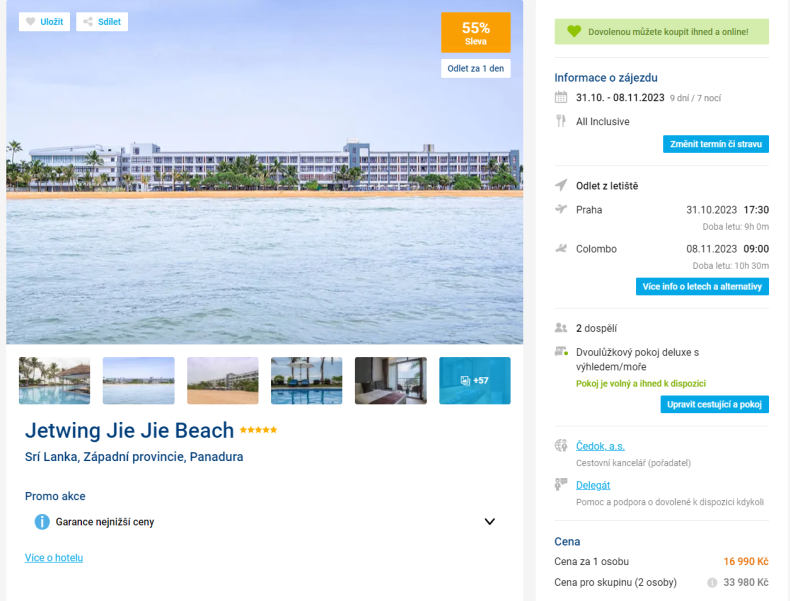Click Upravit cestující a pokoj button
The image size is (790, 601).
pyautogui.click(x=714, y=405)
